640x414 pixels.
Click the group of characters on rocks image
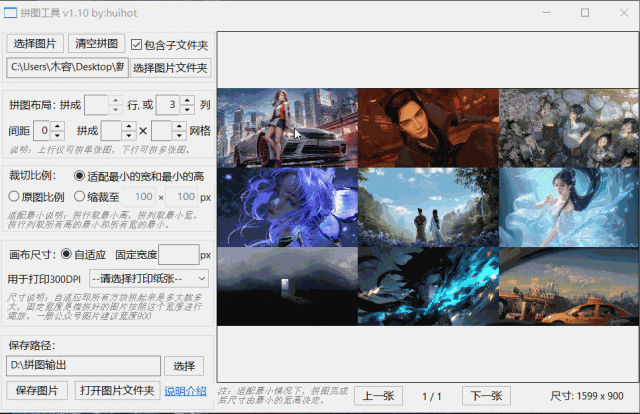(x=569, y=128)
